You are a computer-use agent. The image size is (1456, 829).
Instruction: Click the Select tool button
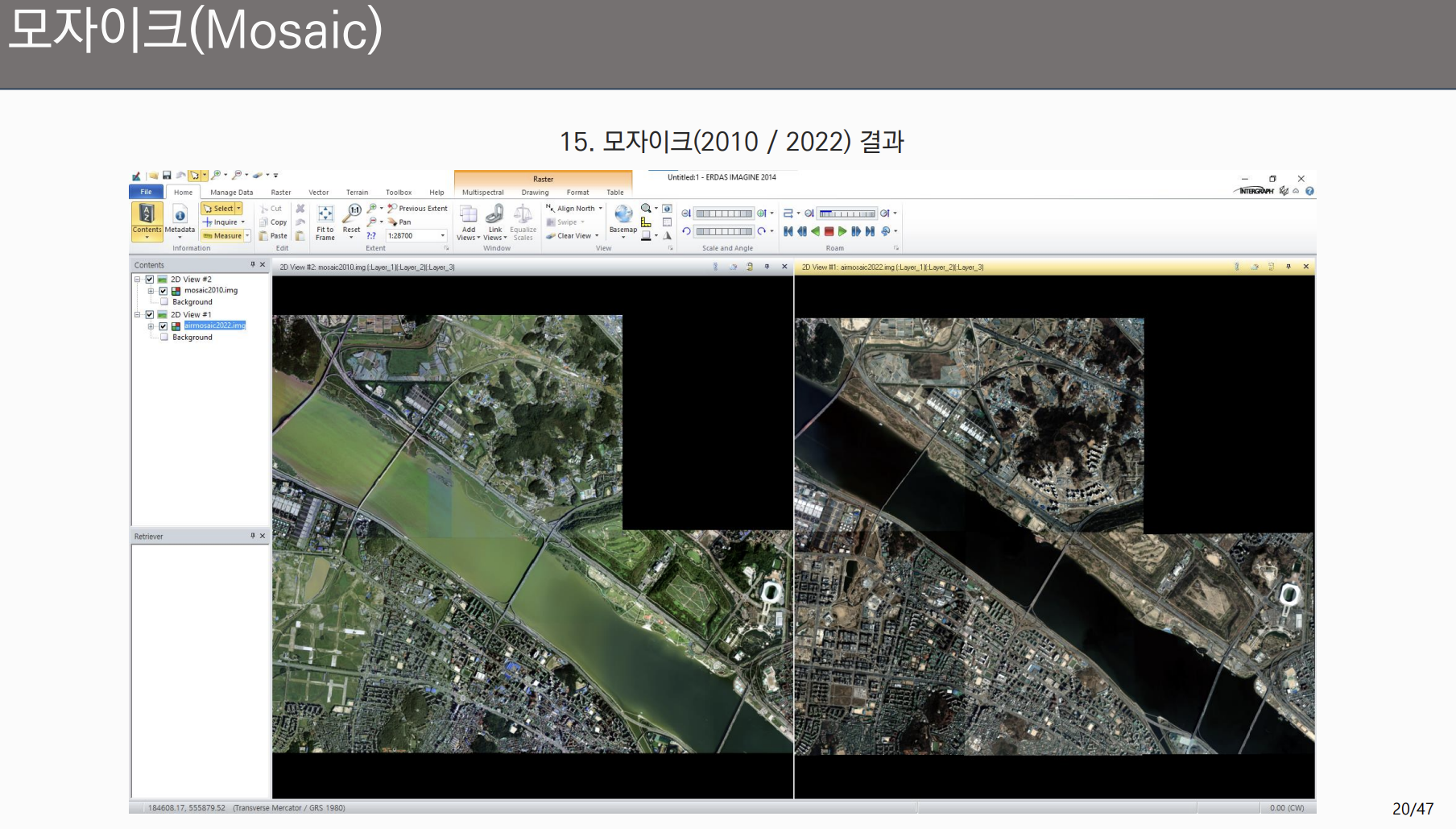pos(217,209)
